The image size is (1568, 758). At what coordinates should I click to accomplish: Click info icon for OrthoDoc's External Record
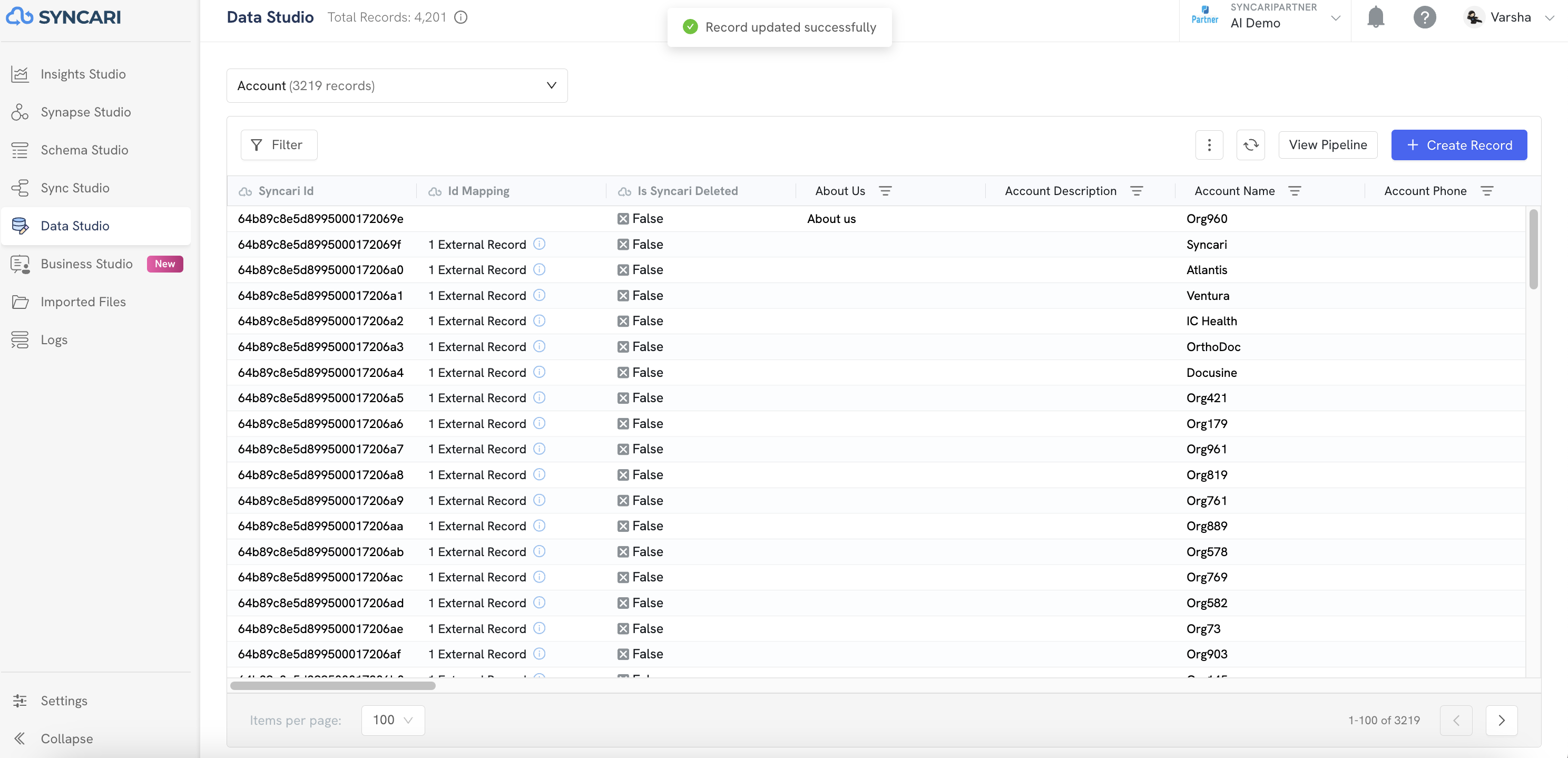[540, 346]
